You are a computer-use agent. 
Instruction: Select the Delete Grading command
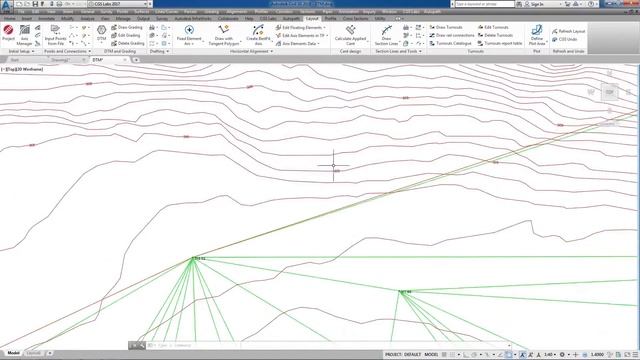pyautogui.click(x=128, y=43)
